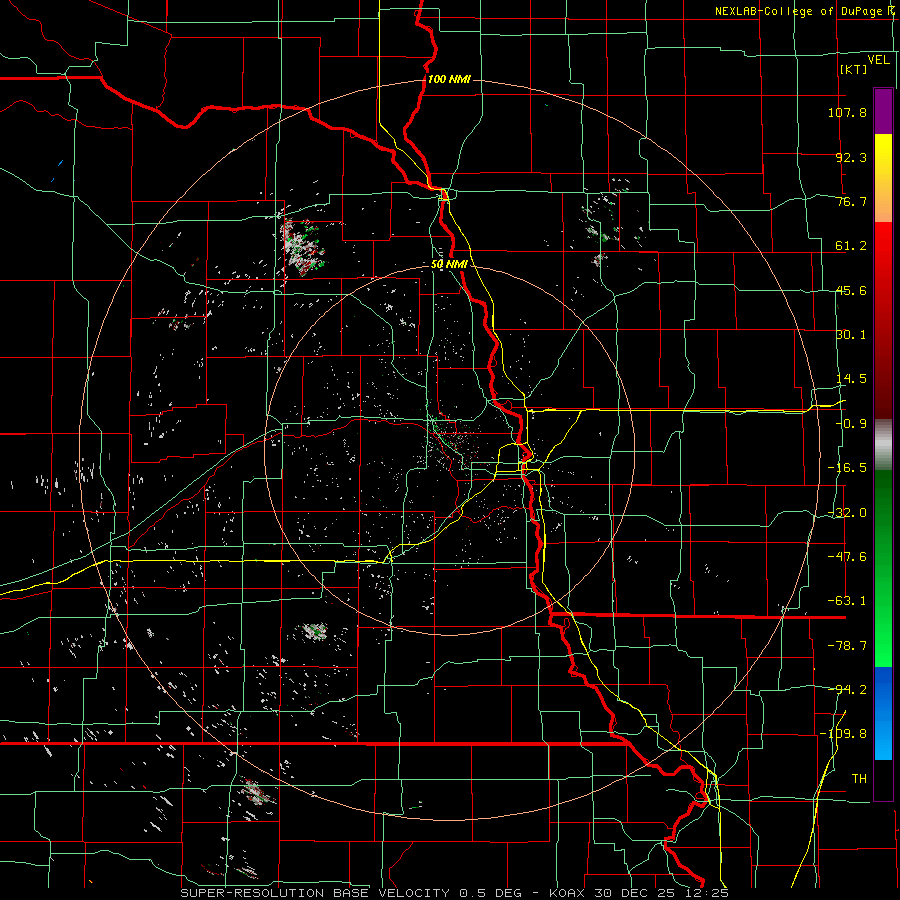Select the -109.8 scale value

click(x=844, y=734)
